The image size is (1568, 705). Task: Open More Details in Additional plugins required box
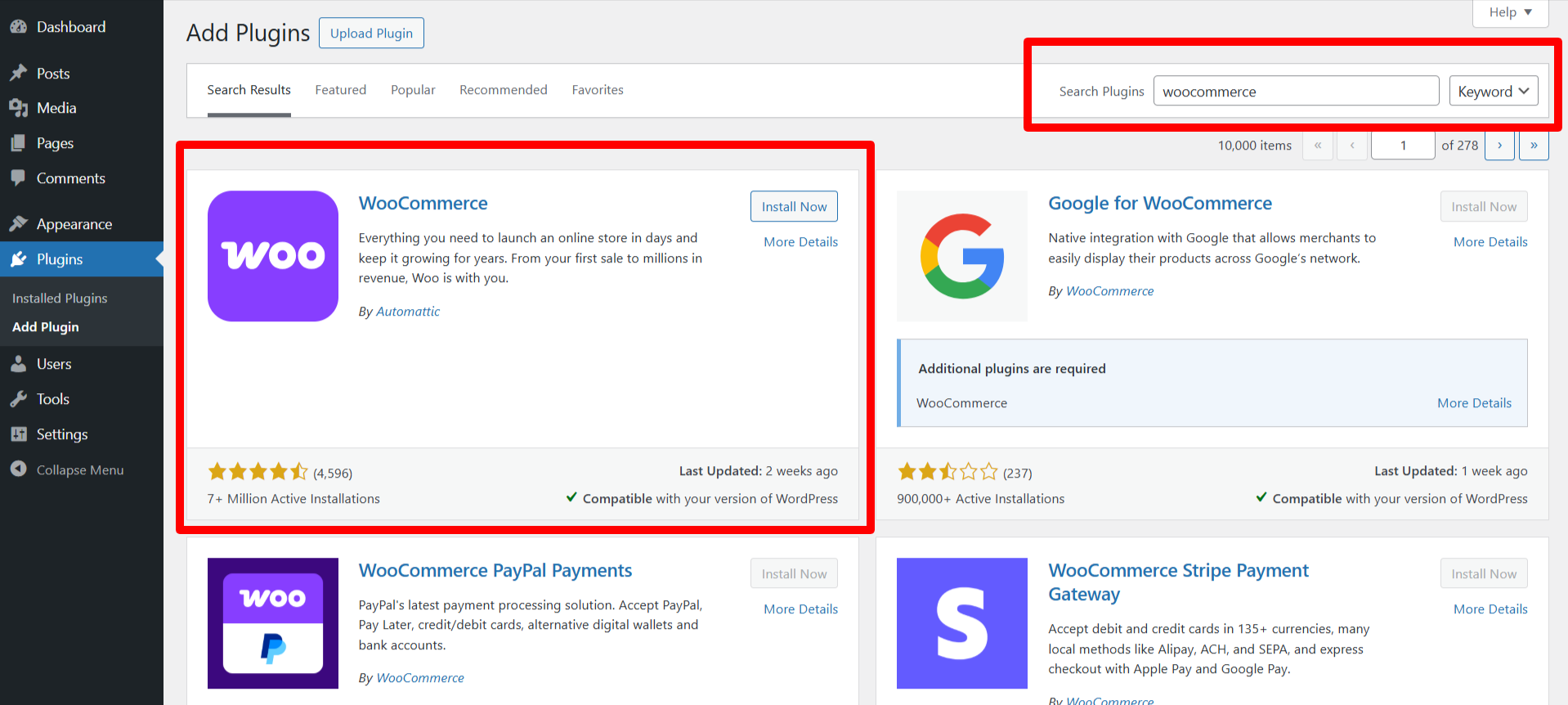click(x=1475, y=403)
